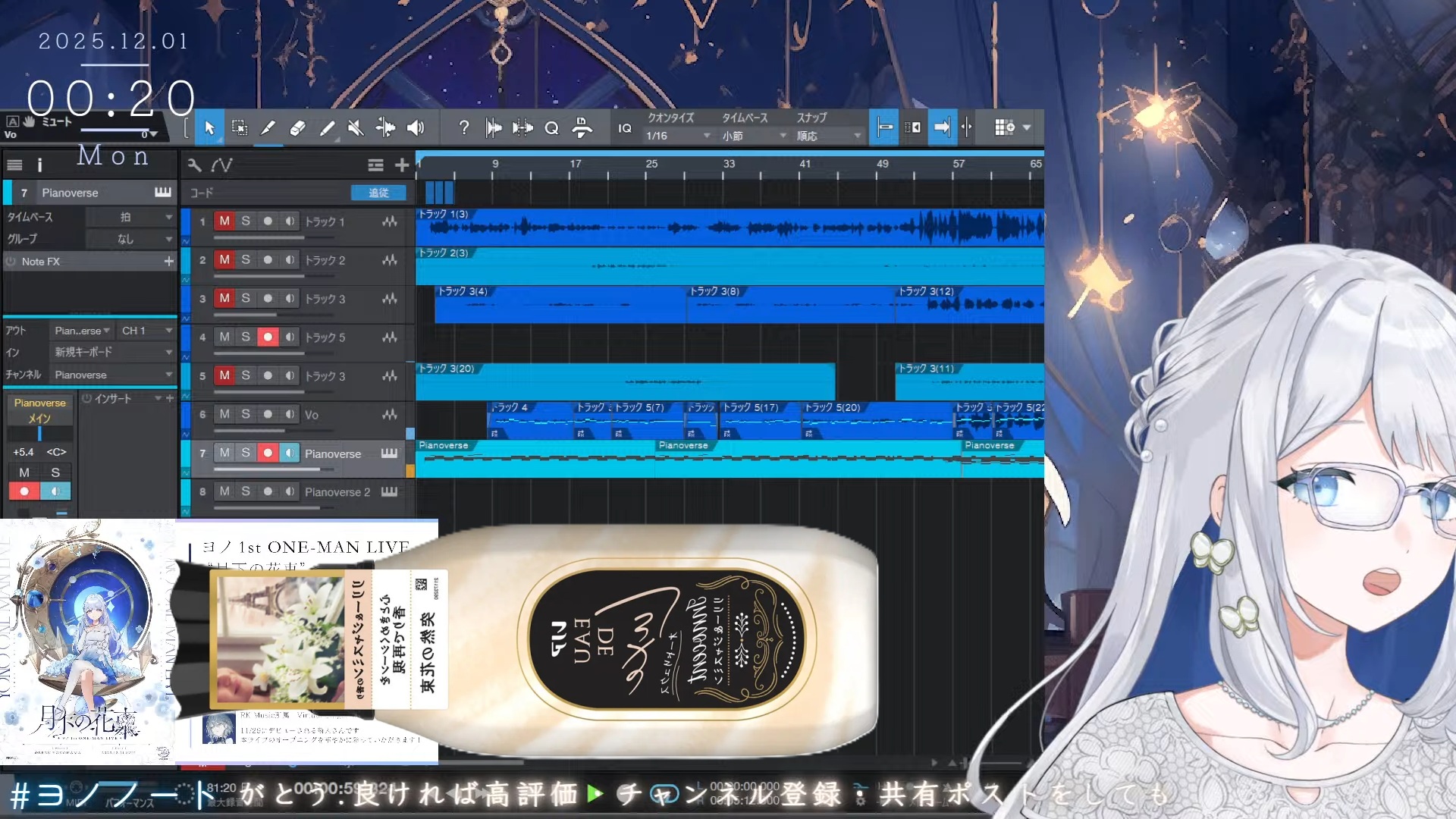Click the Quantize Q button
The width and height of the screenshot is (1456, 819).
(551, 128)
